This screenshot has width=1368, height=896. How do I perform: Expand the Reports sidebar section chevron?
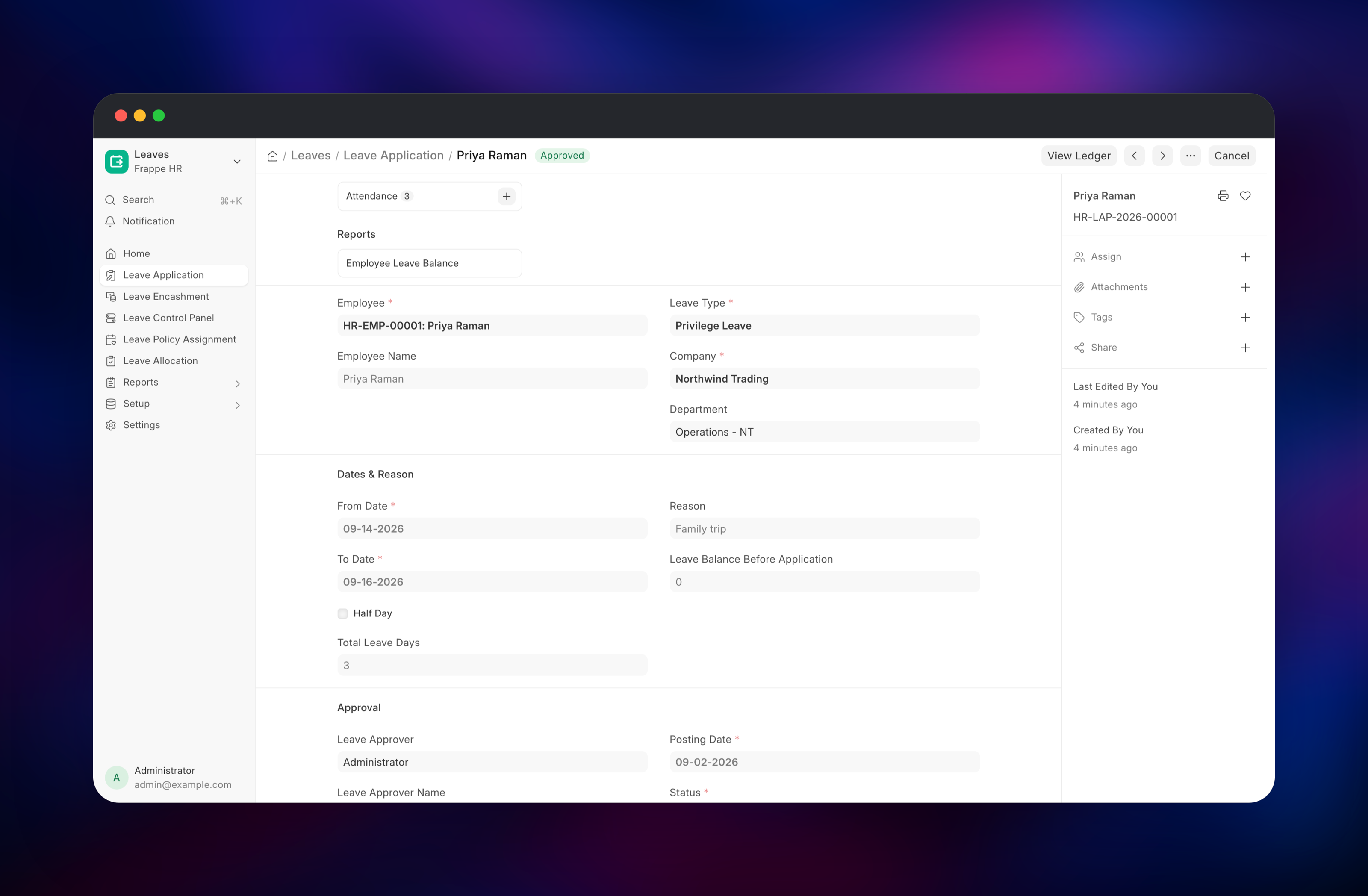pyautogui.click(x=237, y=383)
